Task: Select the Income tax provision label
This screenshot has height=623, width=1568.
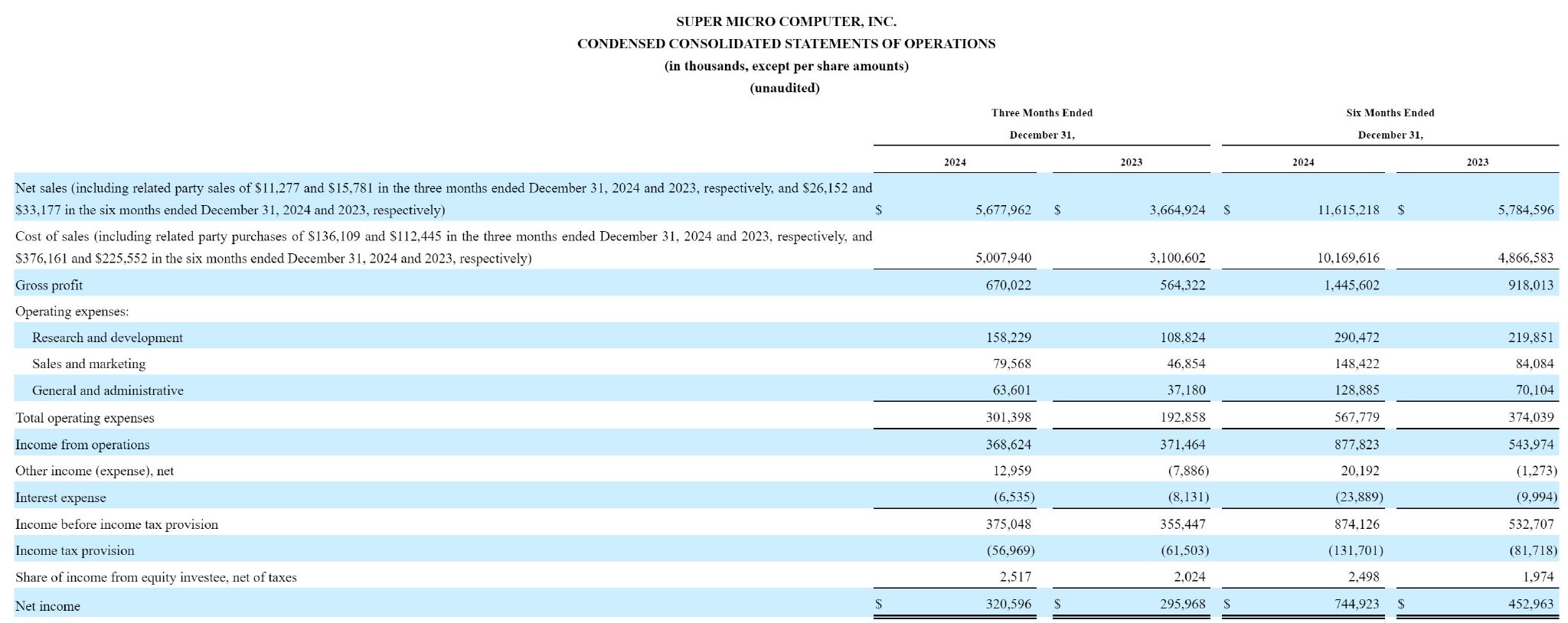Action: [75, 551]
